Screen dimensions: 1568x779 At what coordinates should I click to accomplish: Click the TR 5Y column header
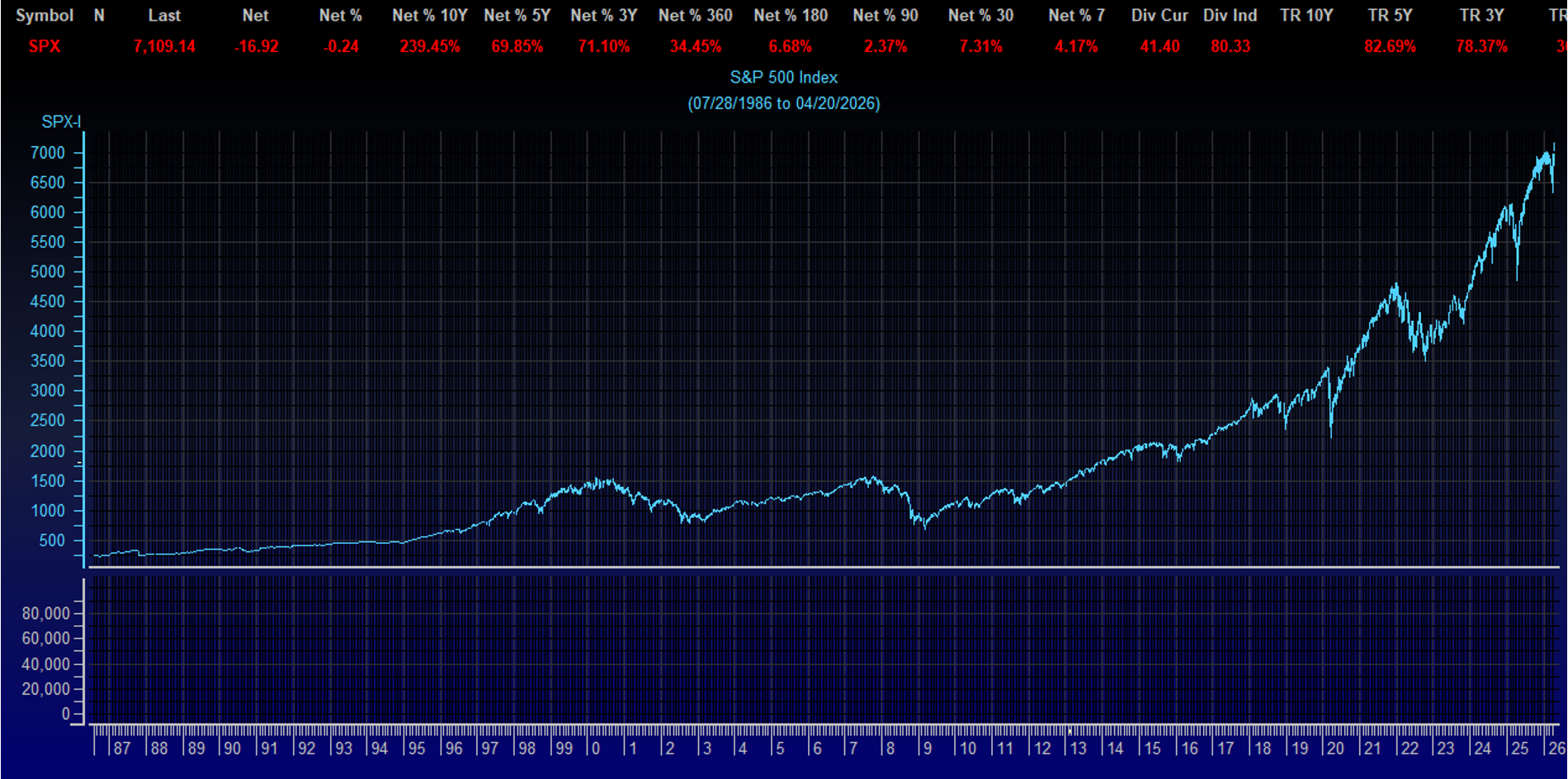coord(1390,16)
